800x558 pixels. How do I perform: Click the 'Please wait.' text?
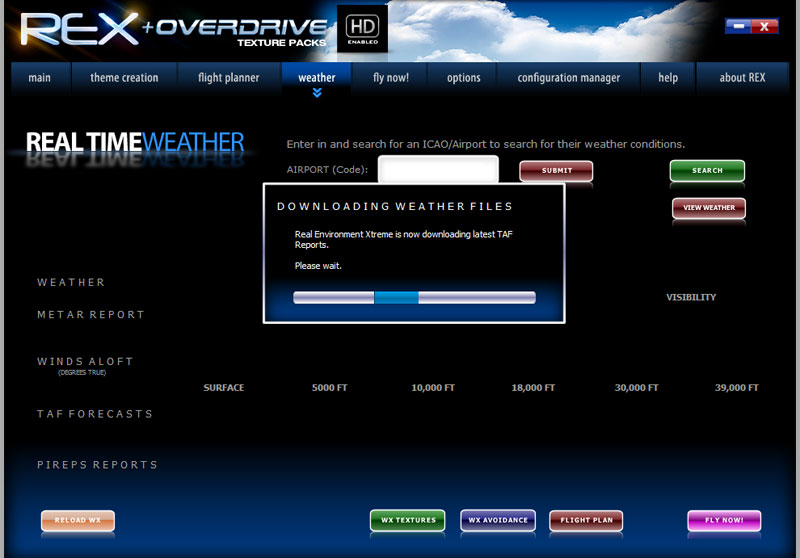click(318, 266)
